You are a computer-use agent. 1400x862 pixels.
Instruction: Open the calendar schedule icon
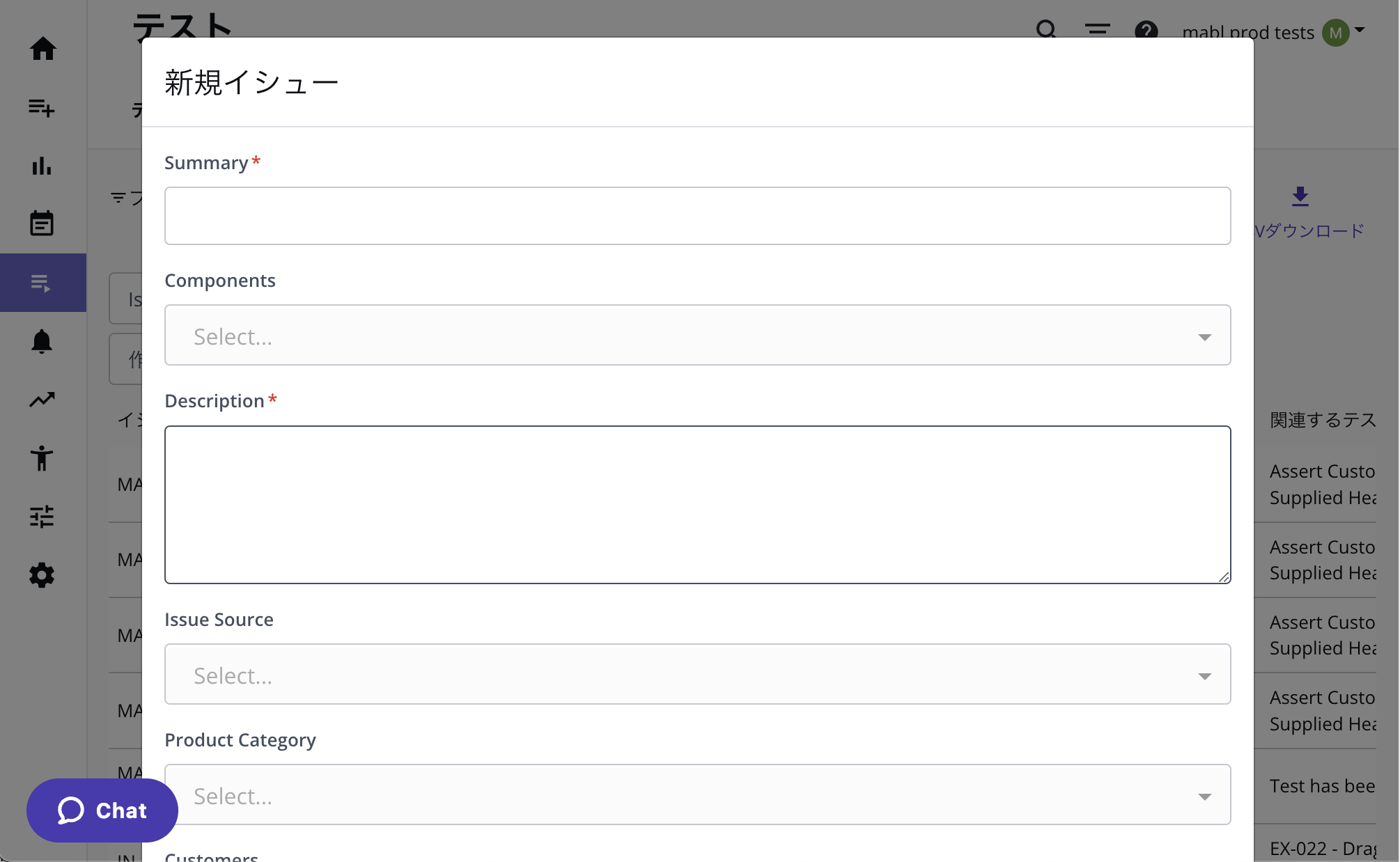pos(42,224)
